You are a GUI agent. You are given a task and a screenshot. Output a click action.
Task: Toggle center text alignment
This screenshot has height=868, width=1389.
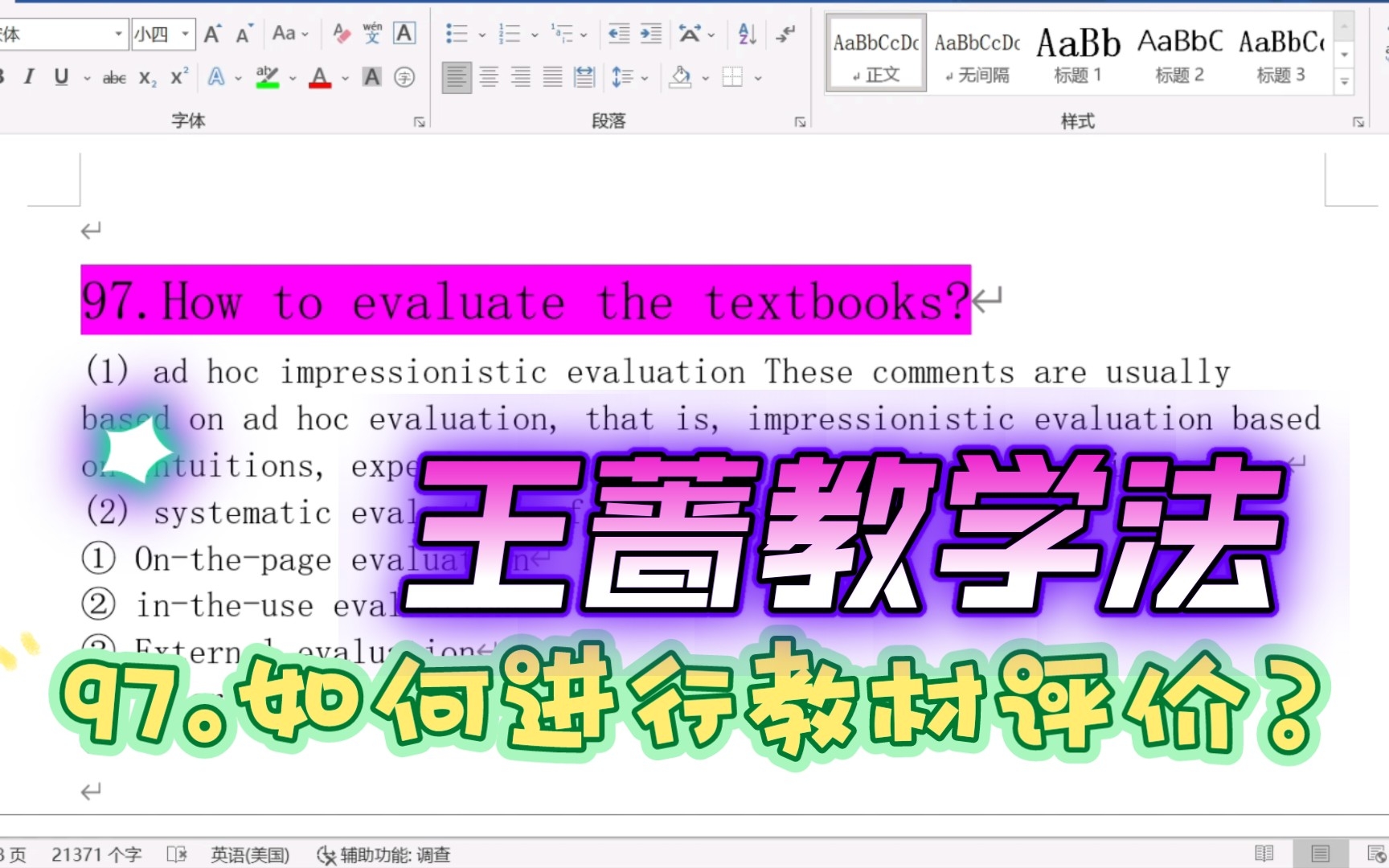coord(489,77)
